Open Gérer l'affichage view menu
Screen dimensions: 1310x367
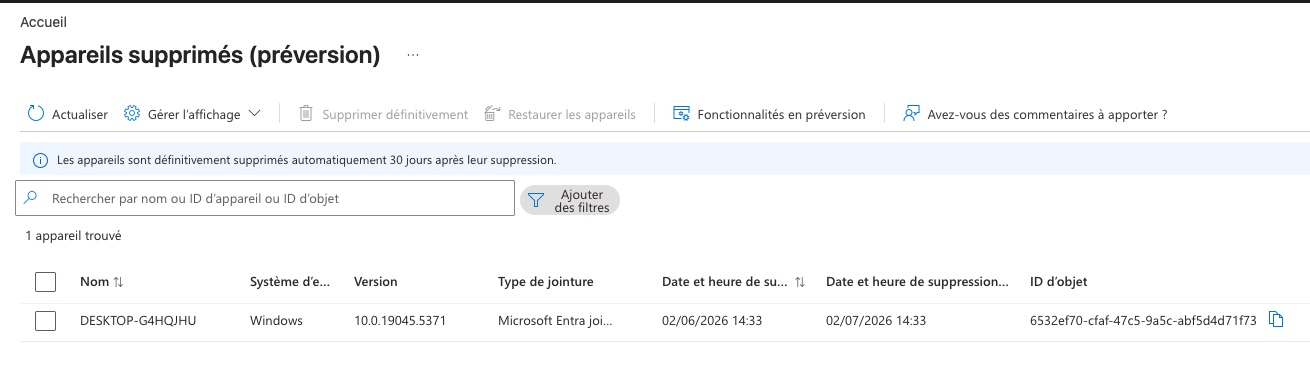tap(192, 114)
